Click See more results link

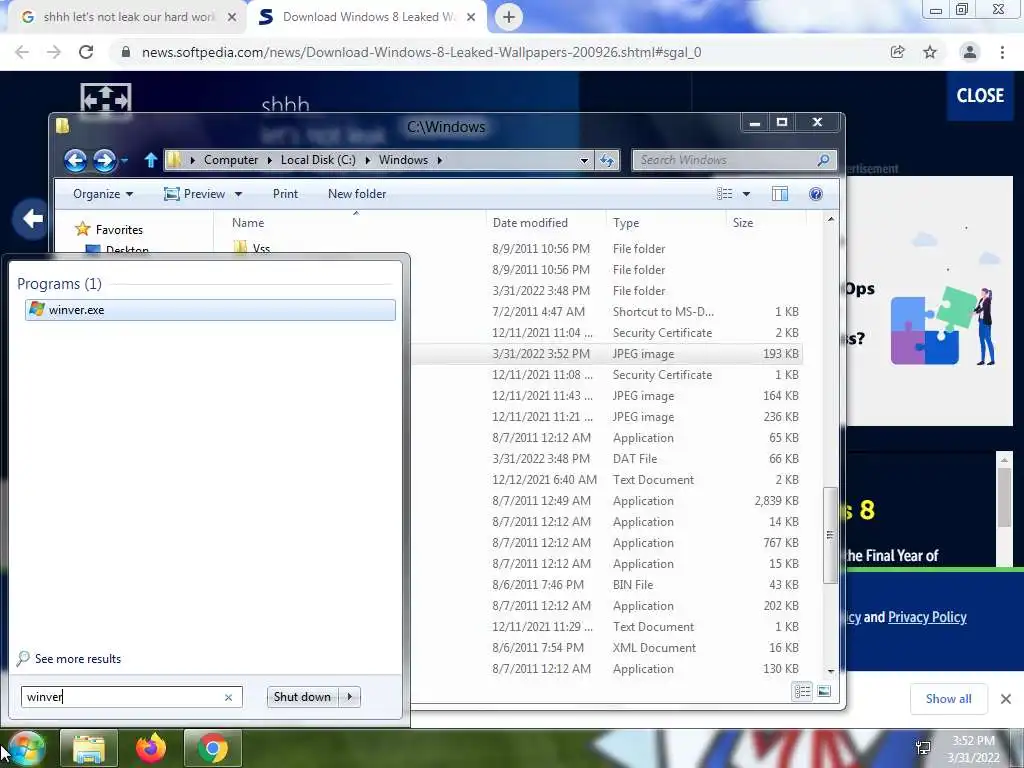click(x=78, y=658)
